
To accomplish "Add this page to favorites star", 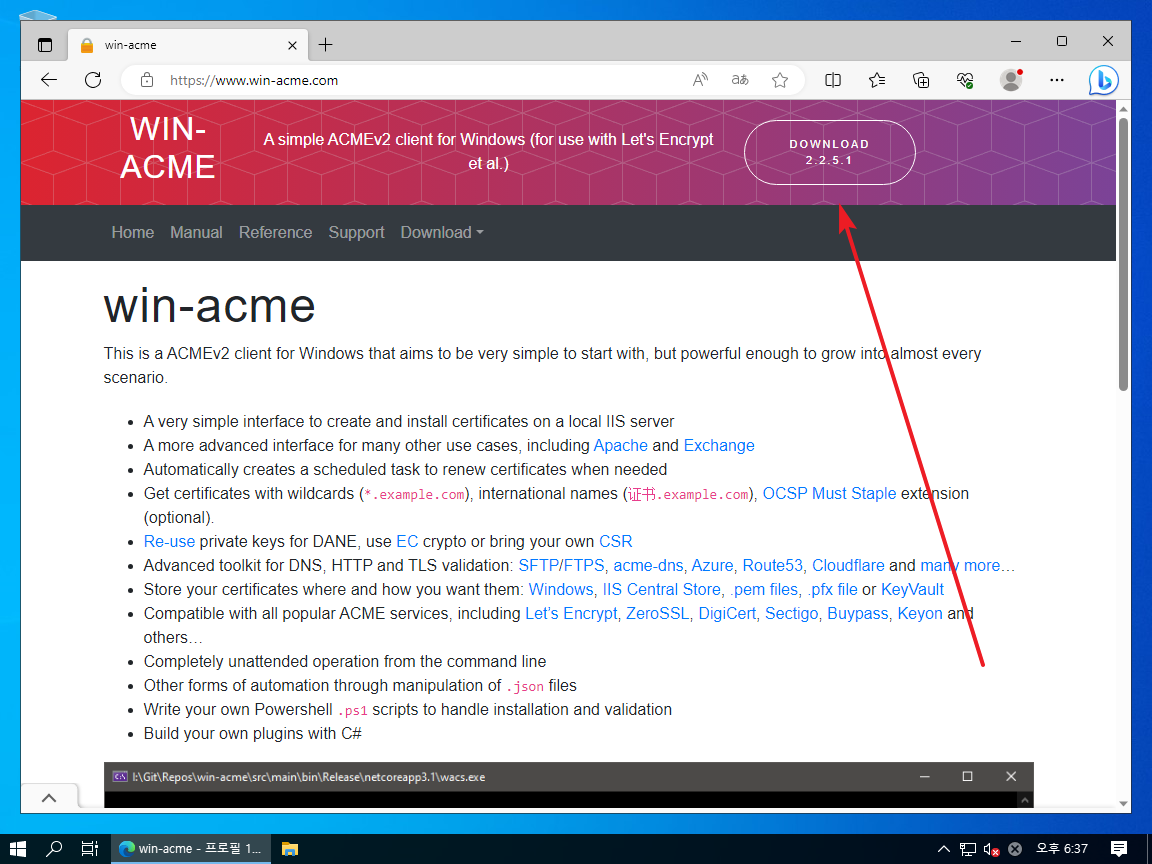I will click(780, 80).
